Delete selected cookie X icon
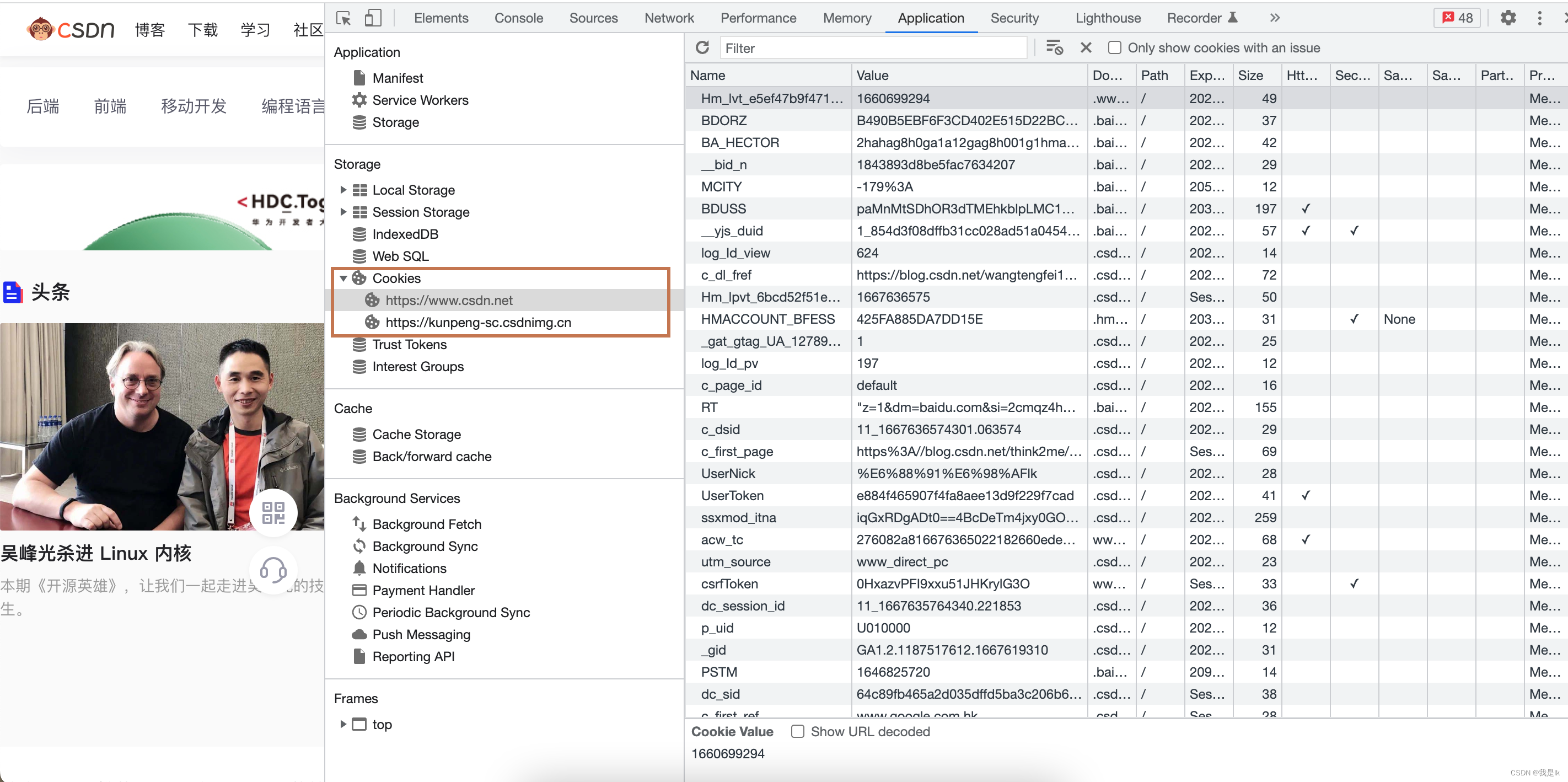Screen dimensions: 1568x782 point(1086,47)
